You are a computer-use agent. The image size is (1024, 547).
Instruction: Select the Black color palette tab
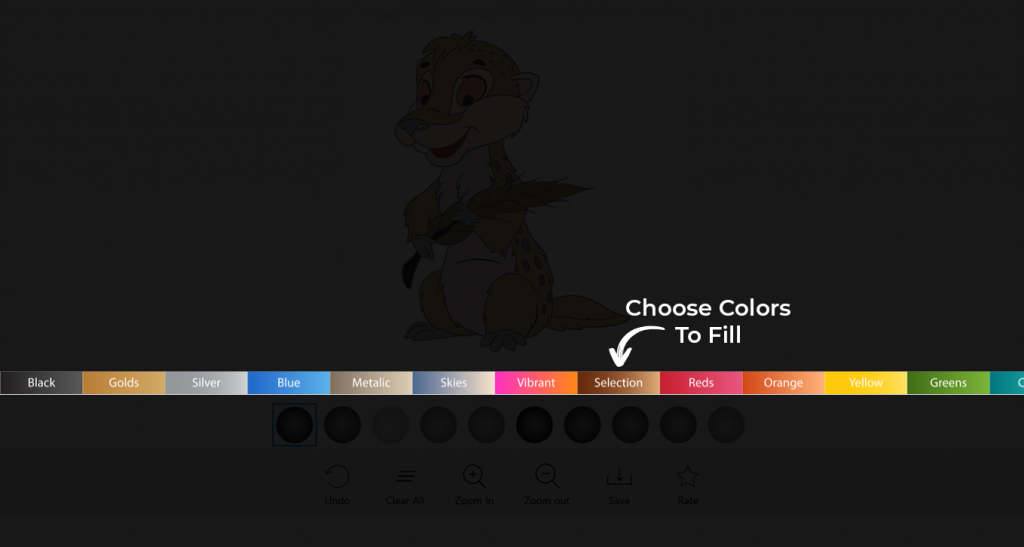41,383
